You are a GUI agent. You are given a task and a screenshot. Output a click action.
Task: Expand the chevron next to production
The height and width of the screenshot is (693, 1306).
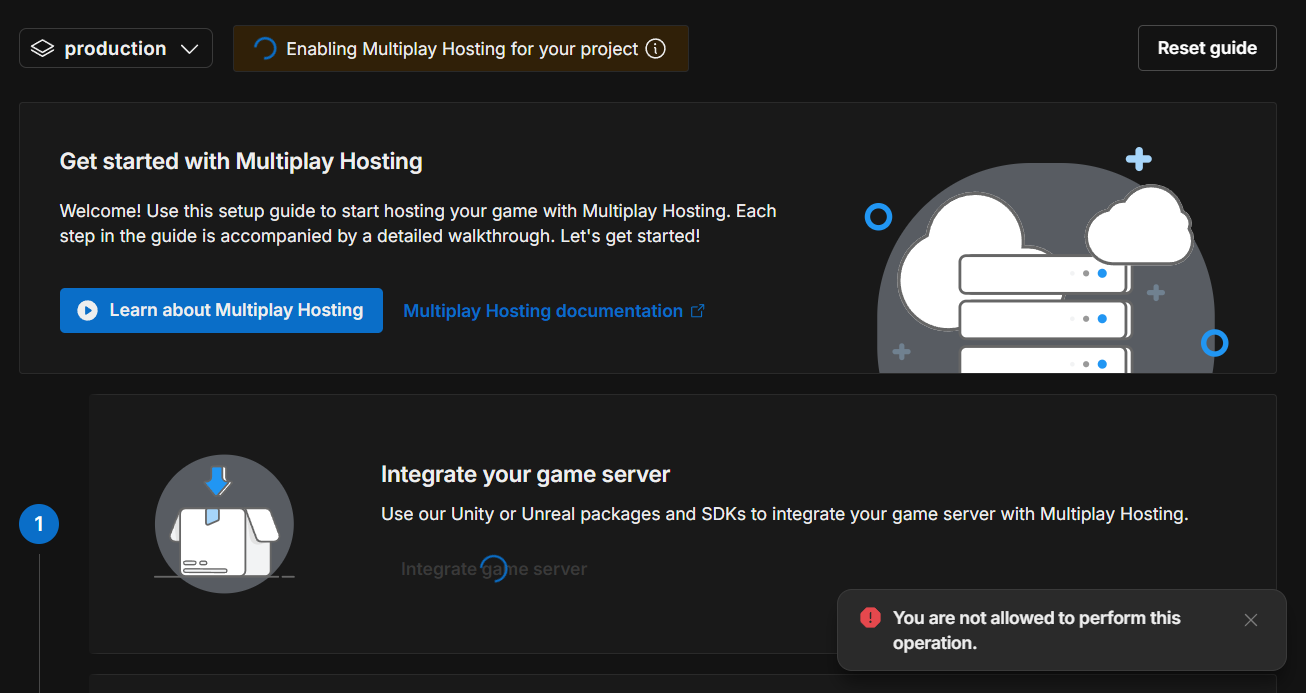190,47
